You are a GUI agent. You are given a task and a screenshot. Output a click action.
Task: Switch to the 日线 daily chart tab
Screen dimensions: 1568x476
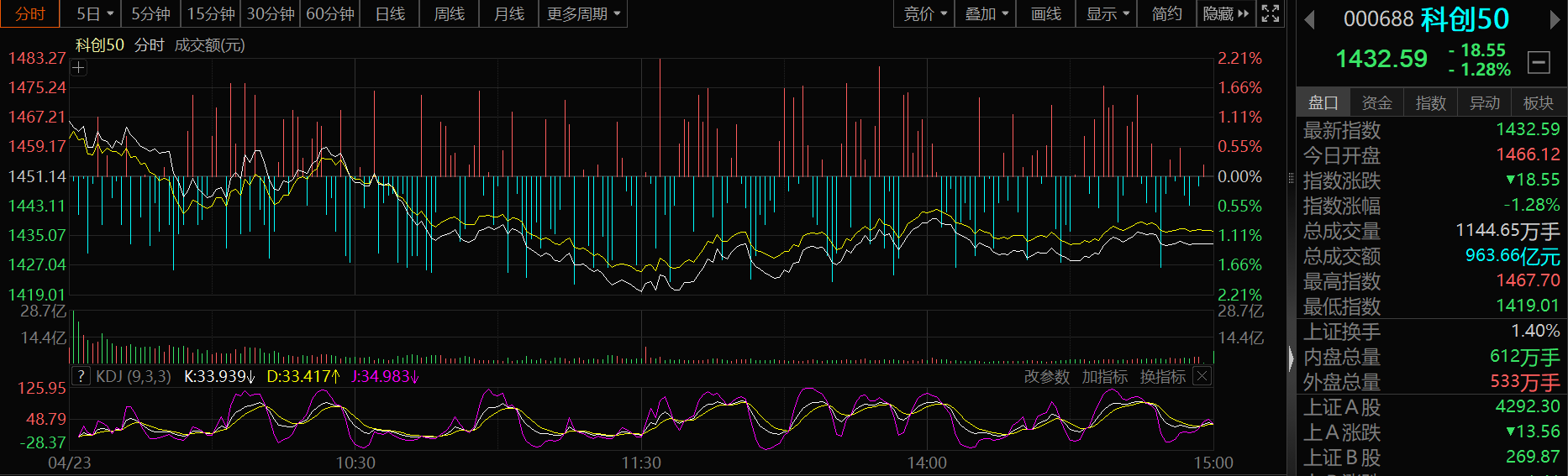click(x=390, y=13)
